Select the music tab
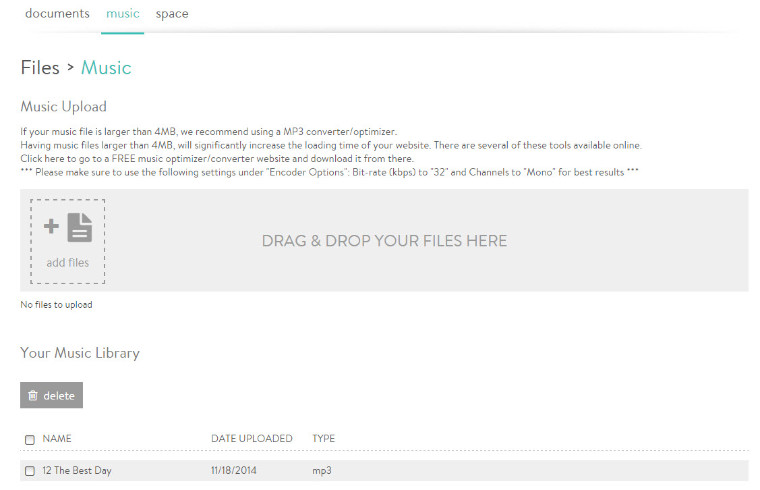 [x=123, y=14]
